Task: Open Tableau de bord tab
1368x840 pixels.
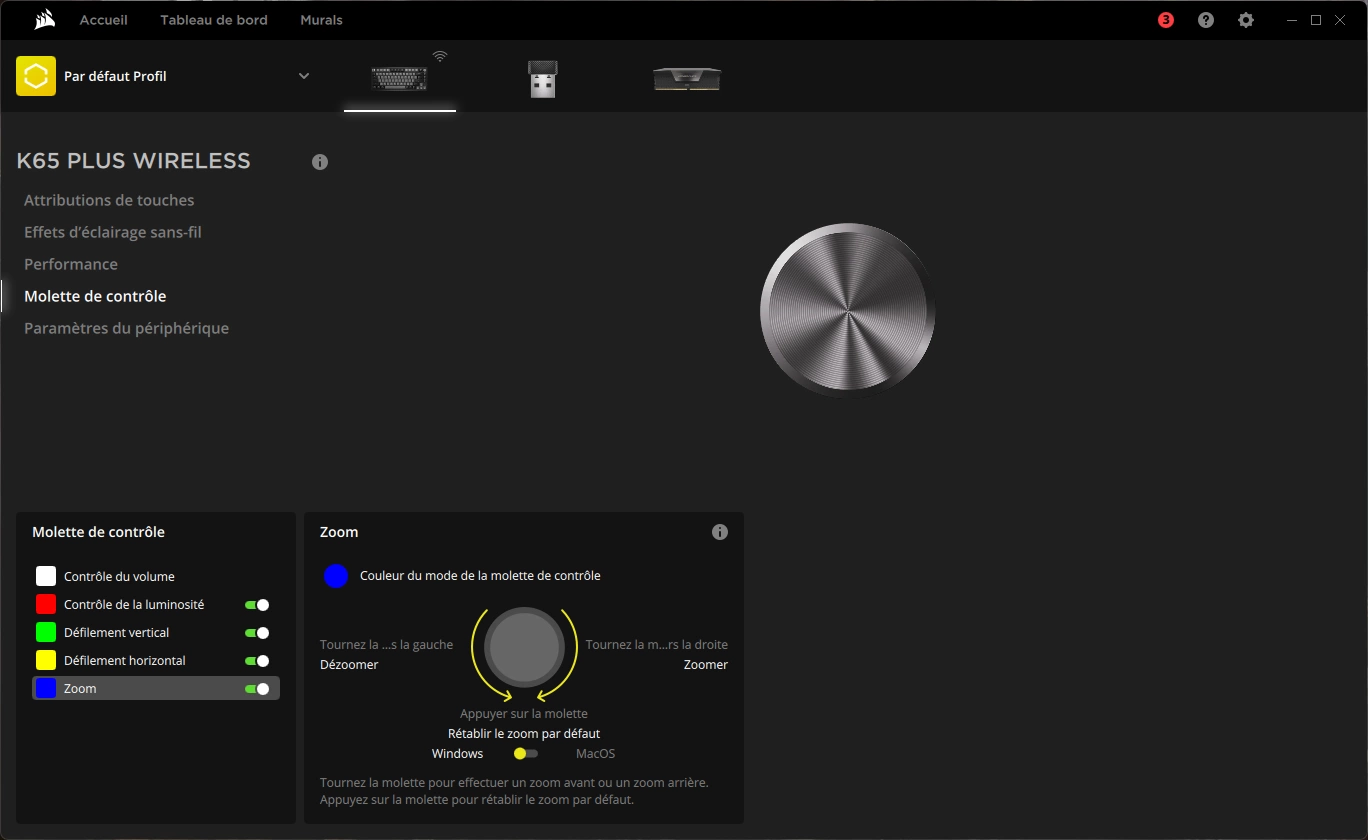Action: pyautogui.click(x=214, y=20)
